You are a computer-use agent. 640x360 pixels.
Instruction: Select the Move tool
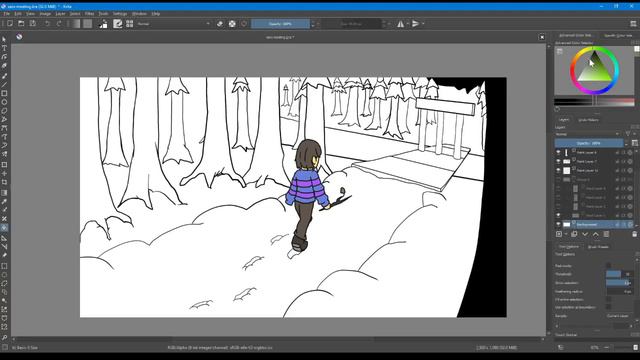tap(4, 173)
